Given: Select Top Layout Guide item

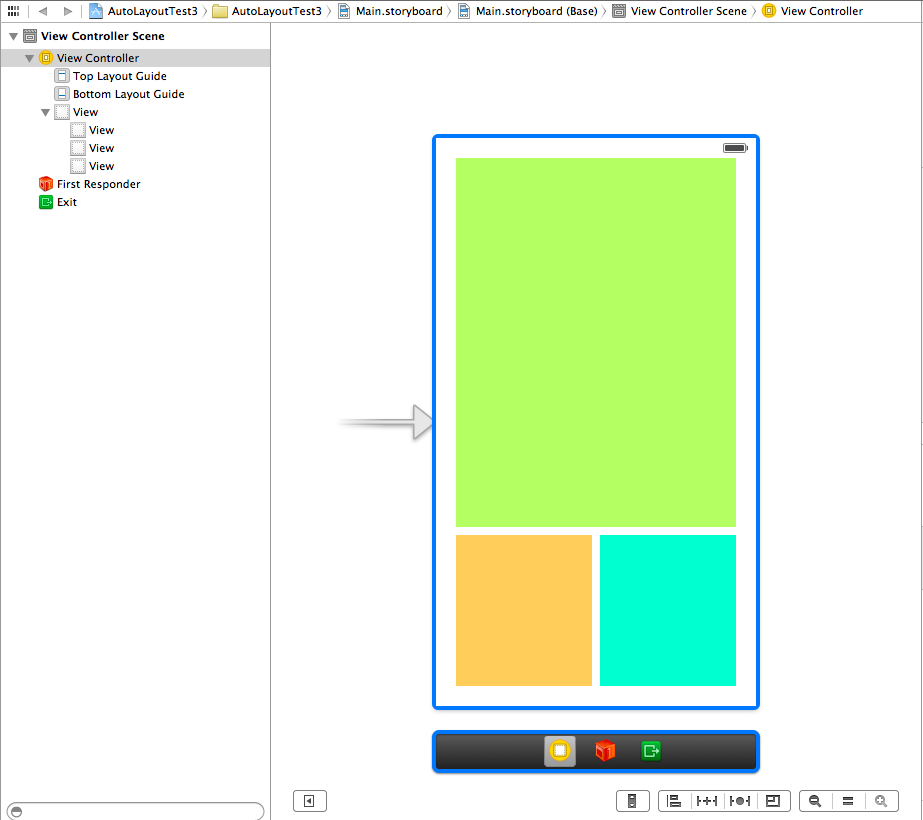Looking at the screenshot, I should [119, 76].
